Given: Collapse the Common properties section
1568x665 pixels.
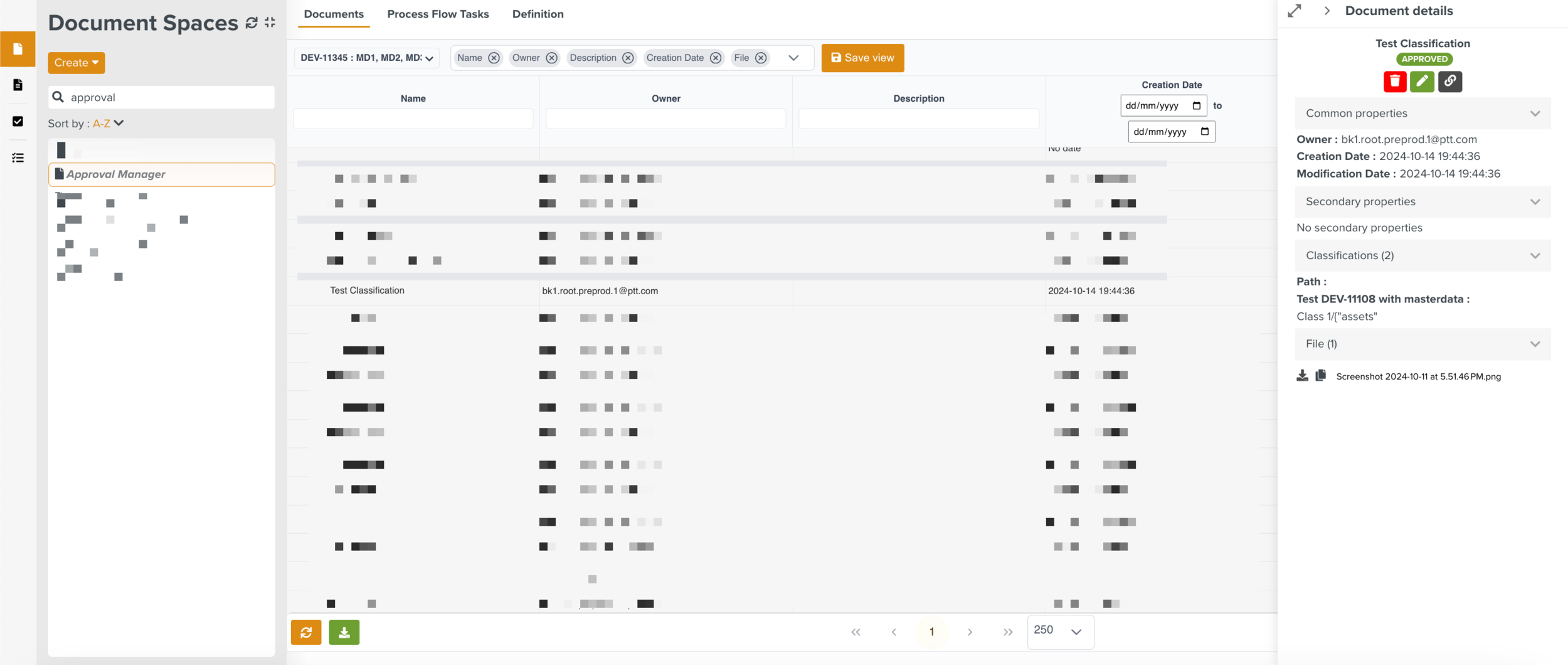Looking at the screenshot, I should coord(1423,114).
